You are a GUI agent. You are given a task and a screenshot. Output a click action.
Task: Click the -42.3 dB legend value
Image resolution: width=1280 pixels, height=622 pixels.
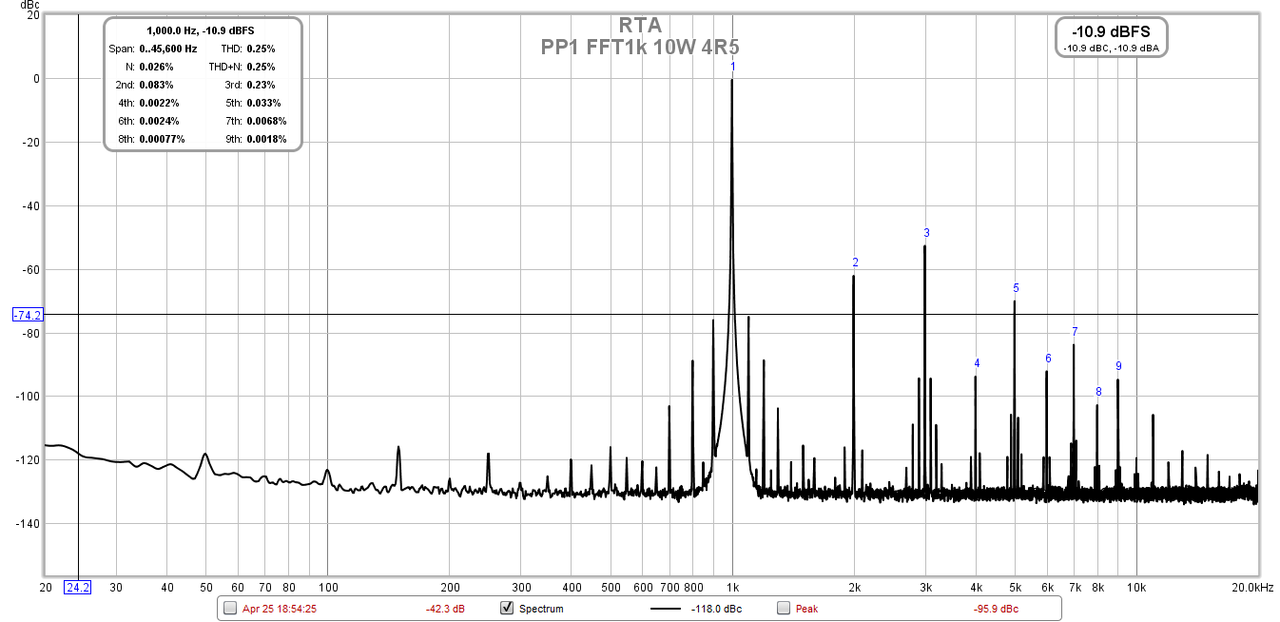click(x=445, y=609)
